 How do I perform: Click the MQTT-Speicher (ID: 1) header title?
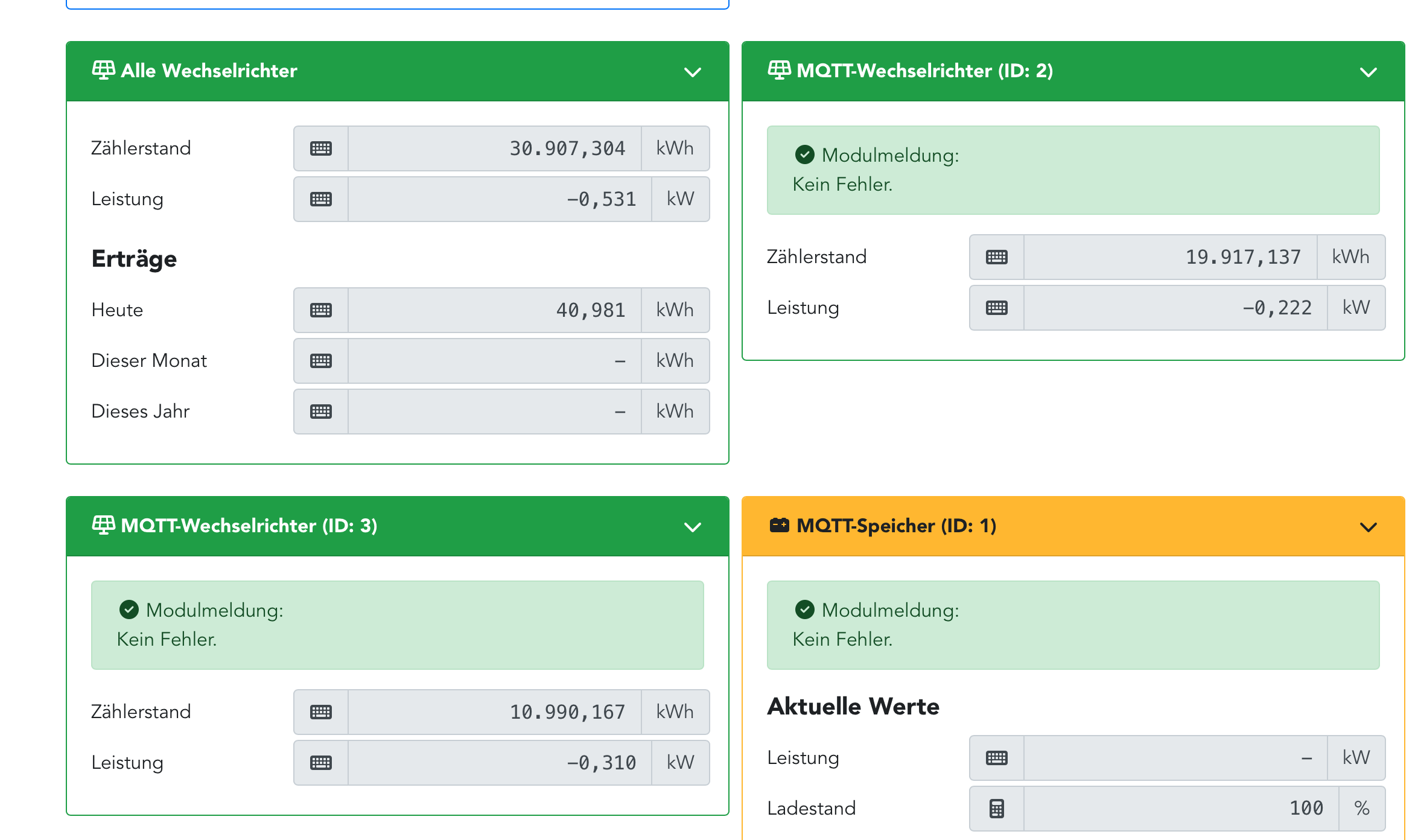tap(896, 526)
